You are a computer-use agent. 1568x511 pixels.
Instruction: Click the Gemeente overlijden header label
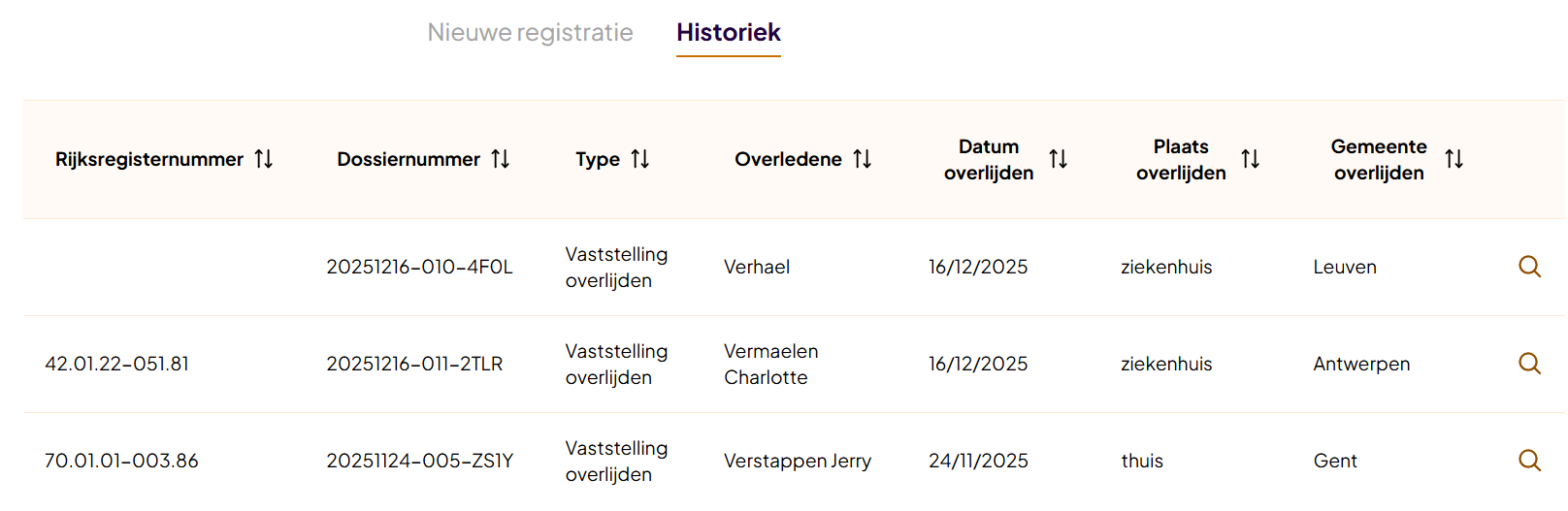coord(1379,159)
